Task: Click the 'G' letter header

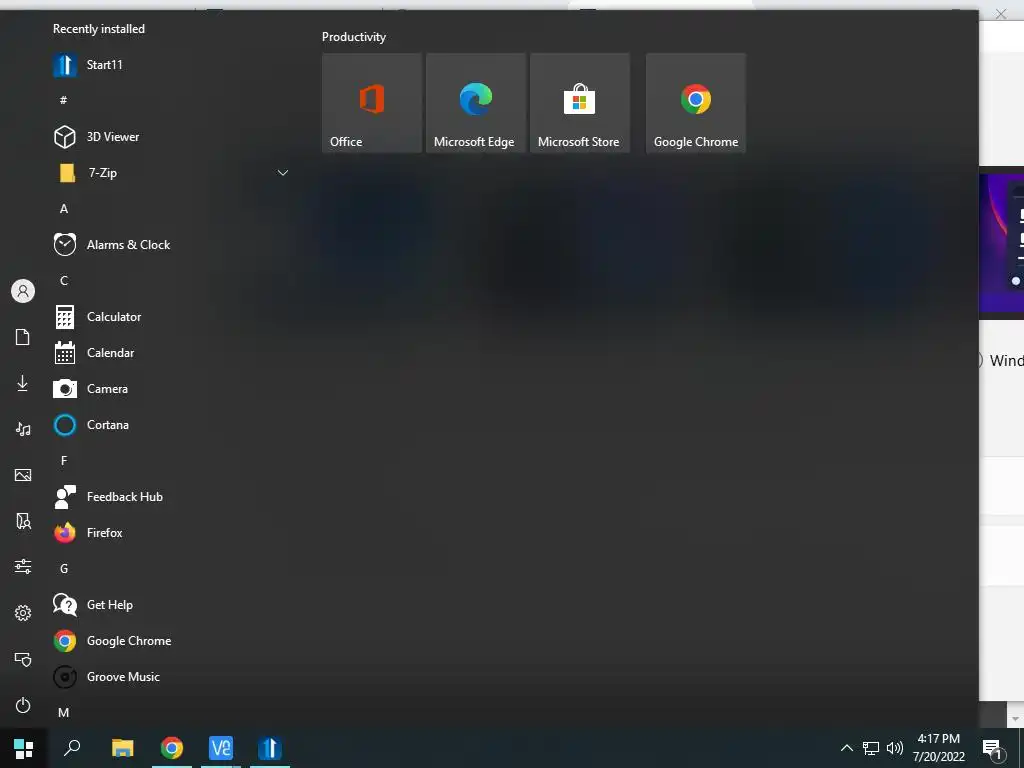Action: click(x=63, y=569)
